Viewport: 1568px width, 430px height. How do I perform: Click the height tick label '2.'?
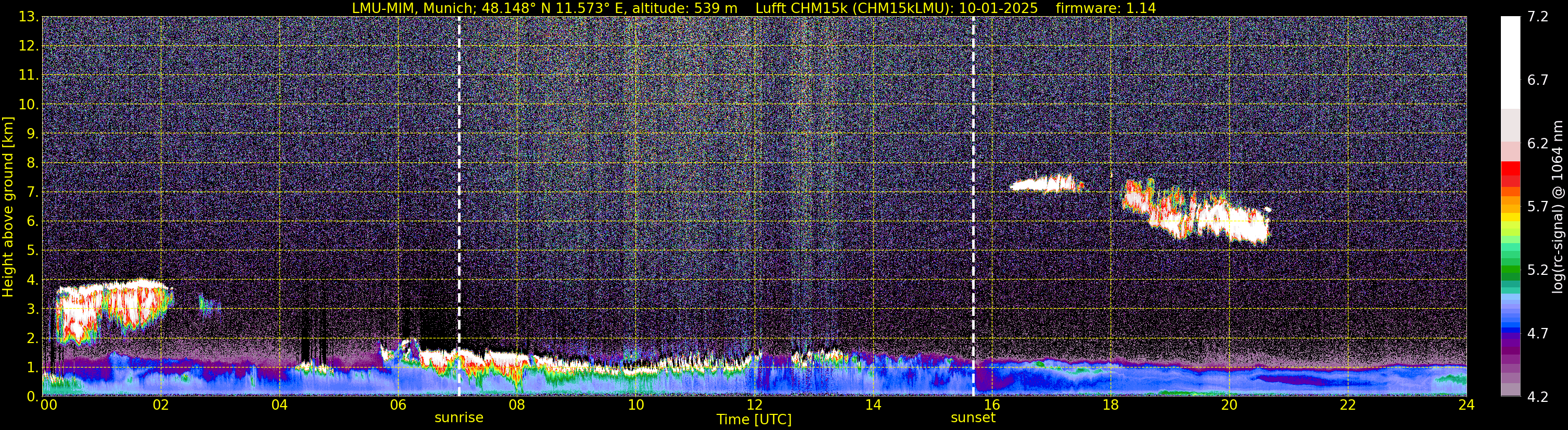click(x=32, y=339)
